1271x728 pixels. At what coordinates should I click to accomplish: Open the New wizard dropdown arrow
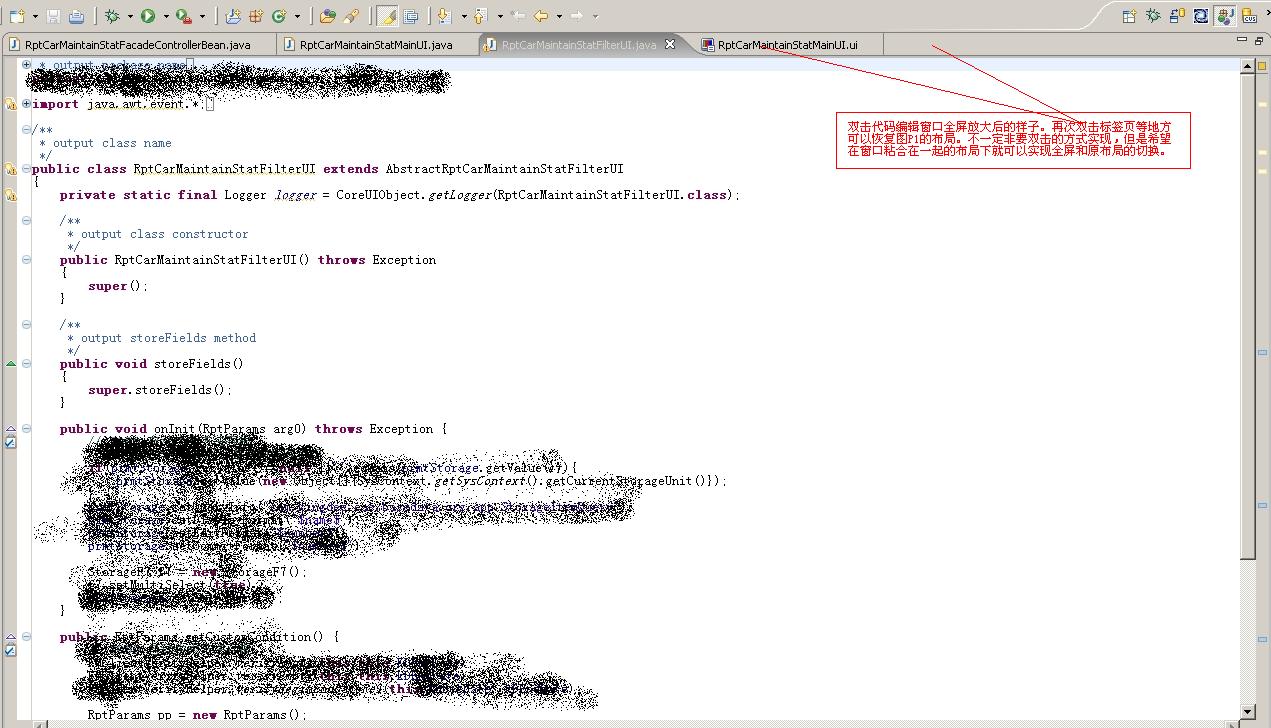coord(35,16)
